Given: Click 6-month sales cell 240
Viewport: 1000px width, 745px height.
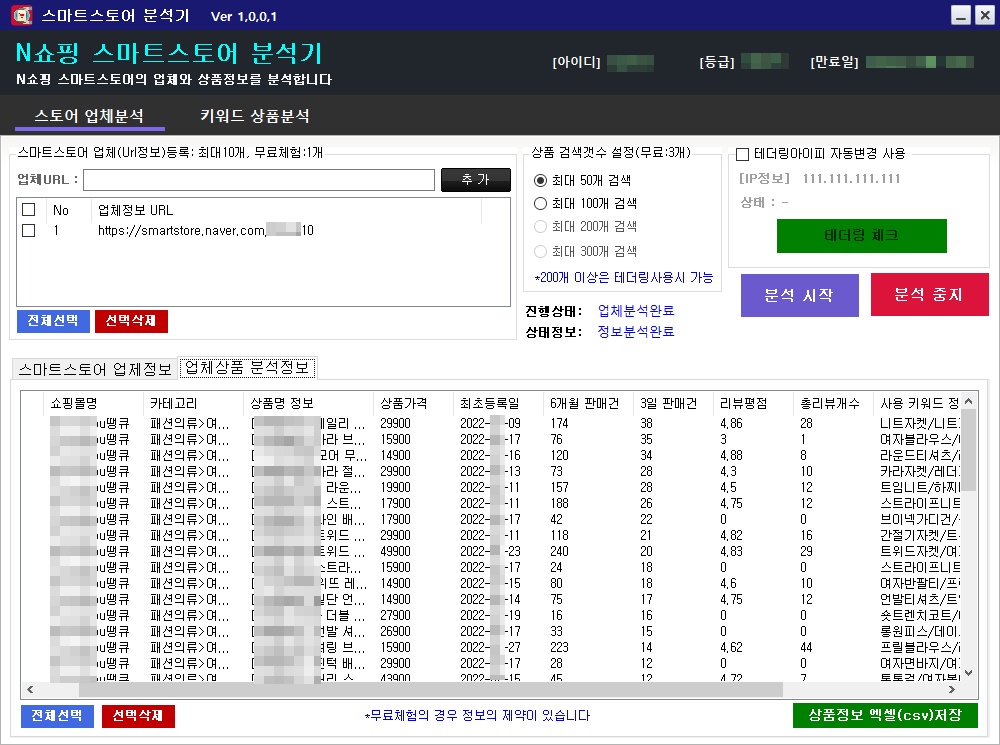Looking at the screenshot, I should pos(560,551).
